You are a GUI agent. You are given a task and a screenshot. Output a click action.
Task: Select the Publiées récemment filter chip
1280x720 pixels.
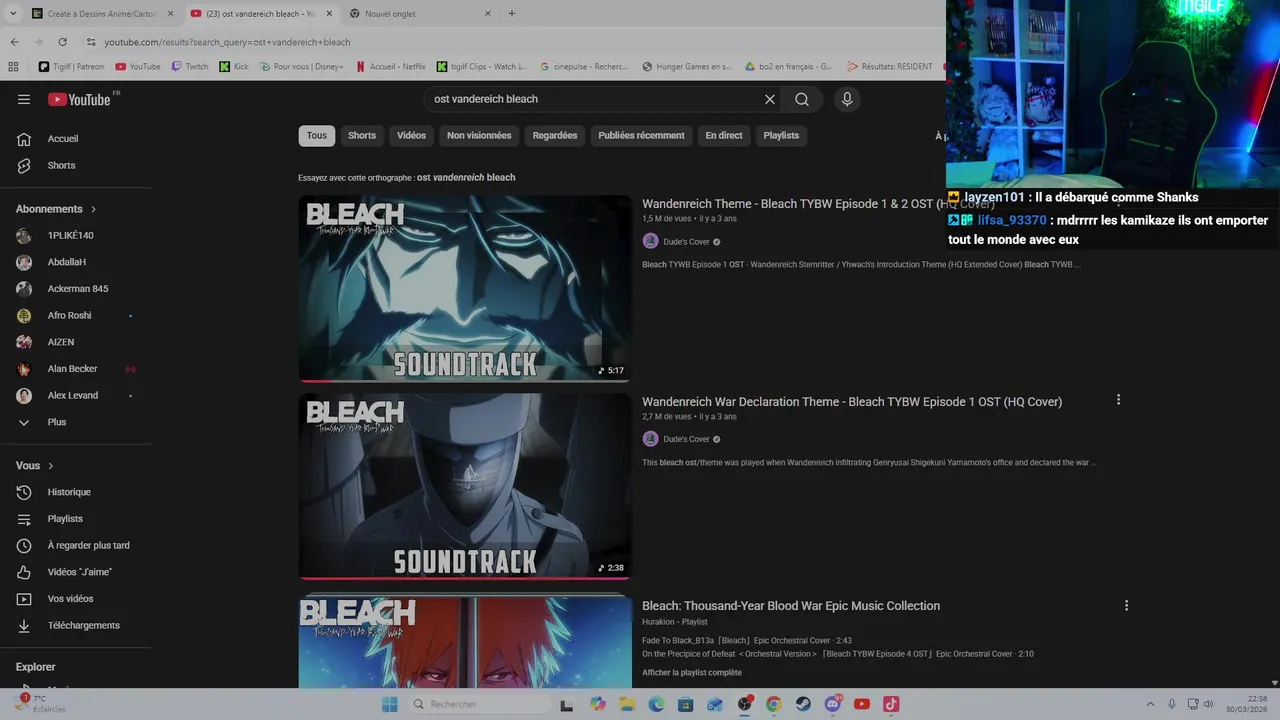pyautogui.click(x=641, y=135)
